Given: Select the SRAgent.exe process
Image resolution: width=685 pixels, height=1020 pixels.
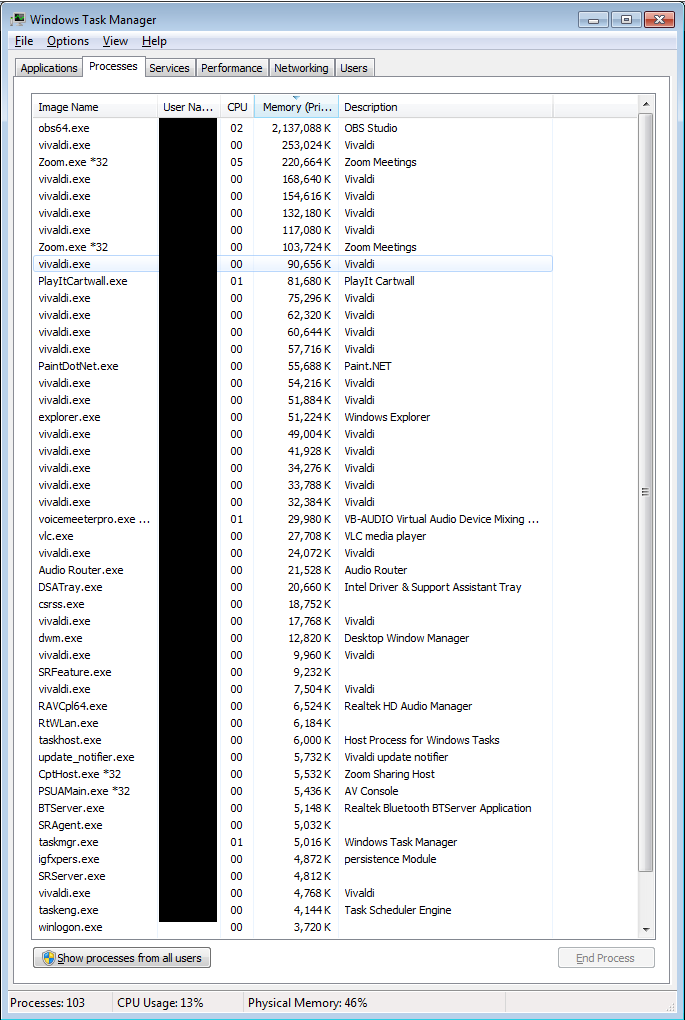Looking at the screenshot, I should 293,825.
